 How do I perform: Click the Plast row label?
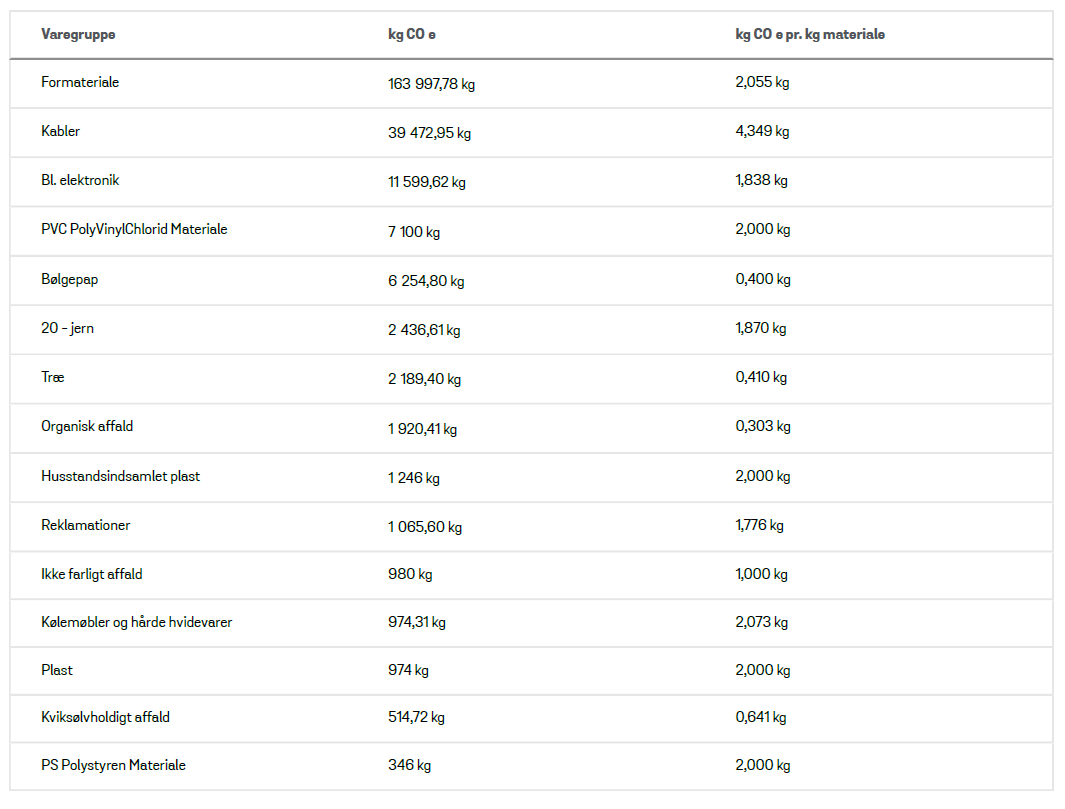(x=56, y=670)
